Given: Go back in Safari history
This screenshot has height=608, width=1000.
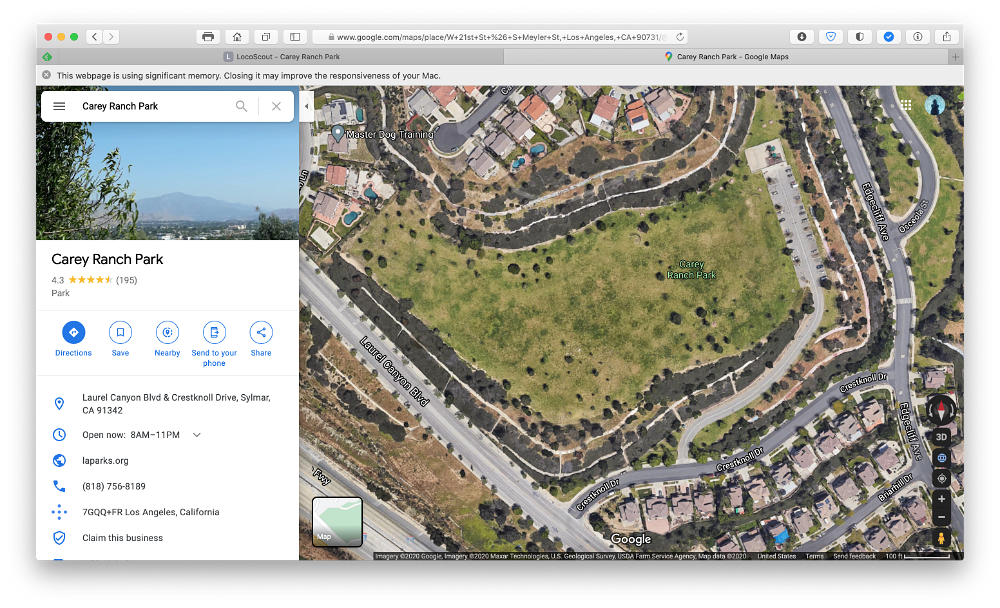Looking at the screenshot, I should pyautogui.click(x=94, y=37).
